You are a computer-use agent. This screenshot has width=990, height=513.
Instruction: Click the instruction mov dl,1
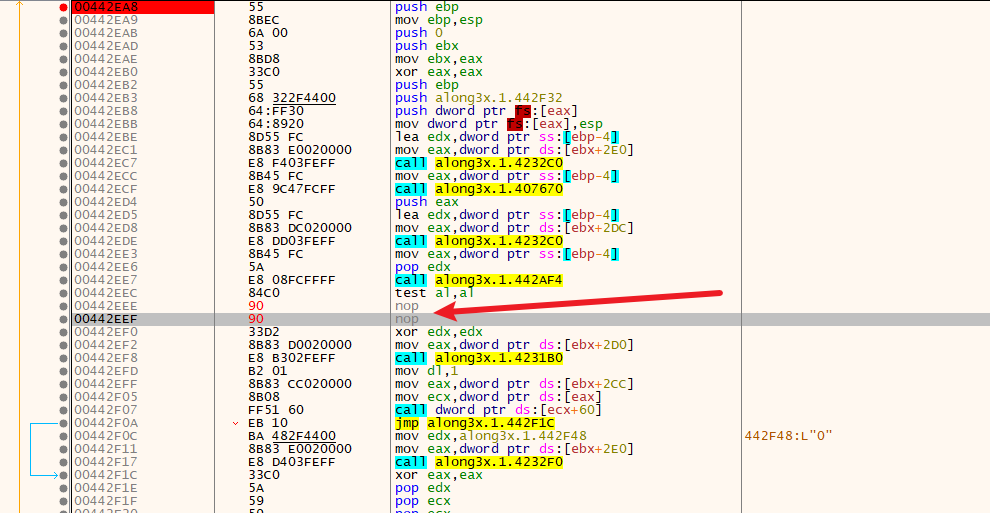[426, 371]
